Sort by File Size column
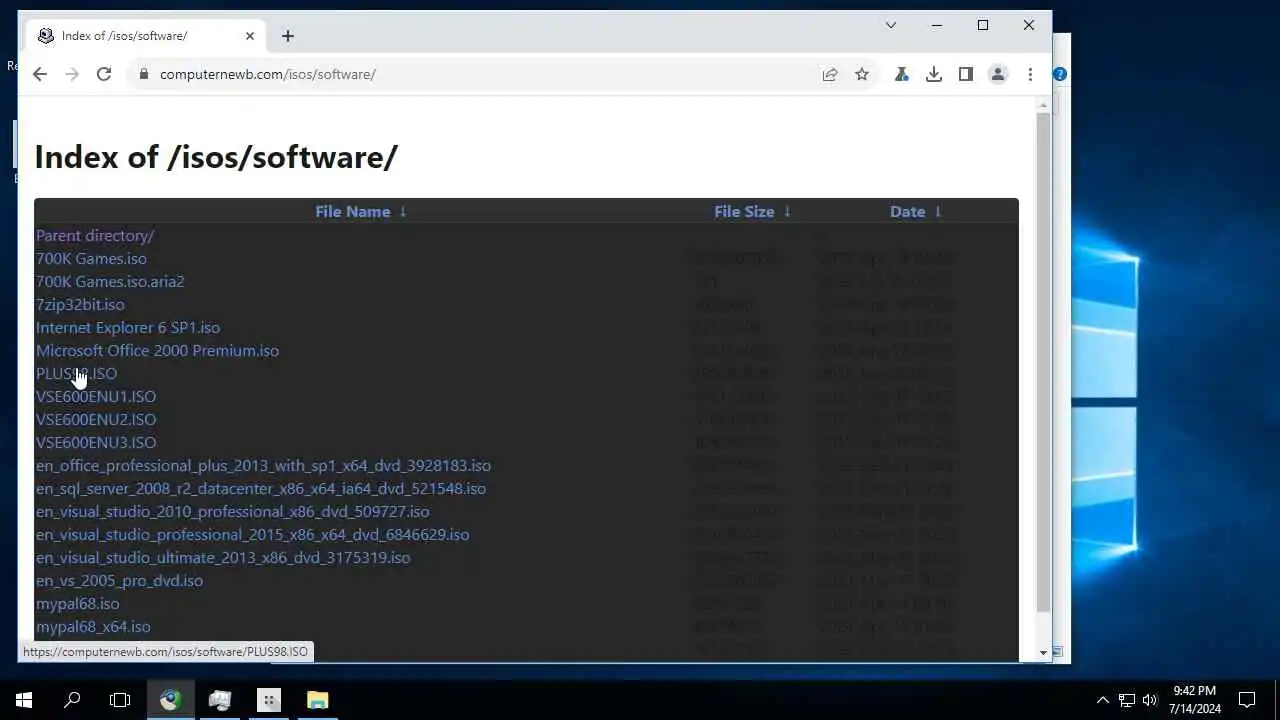 click(x=752, y=211)
